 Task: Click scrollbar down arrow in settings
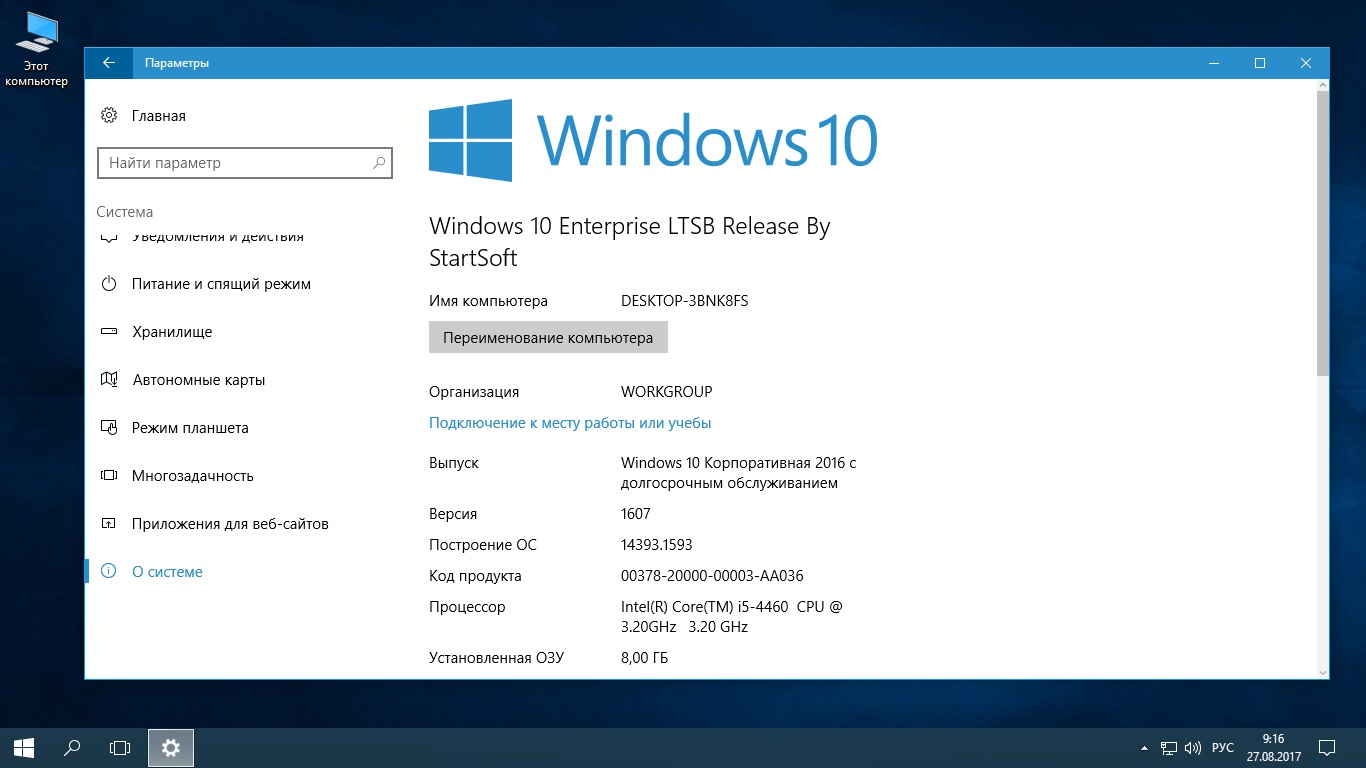click(1323, 673)
